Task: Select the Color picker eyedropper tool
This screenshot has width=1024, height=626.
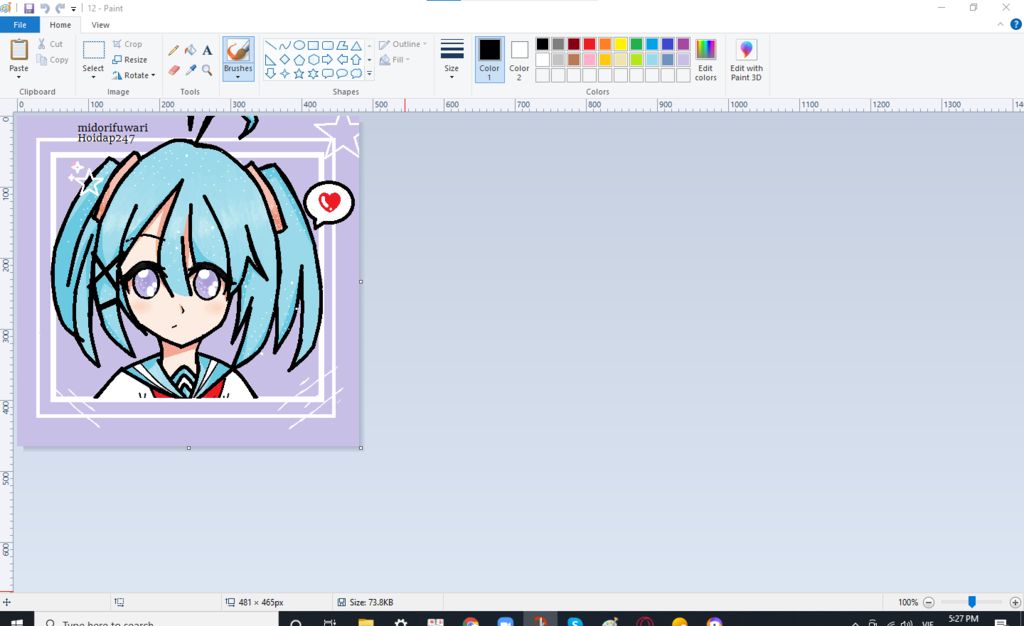Action: point(190,70)
